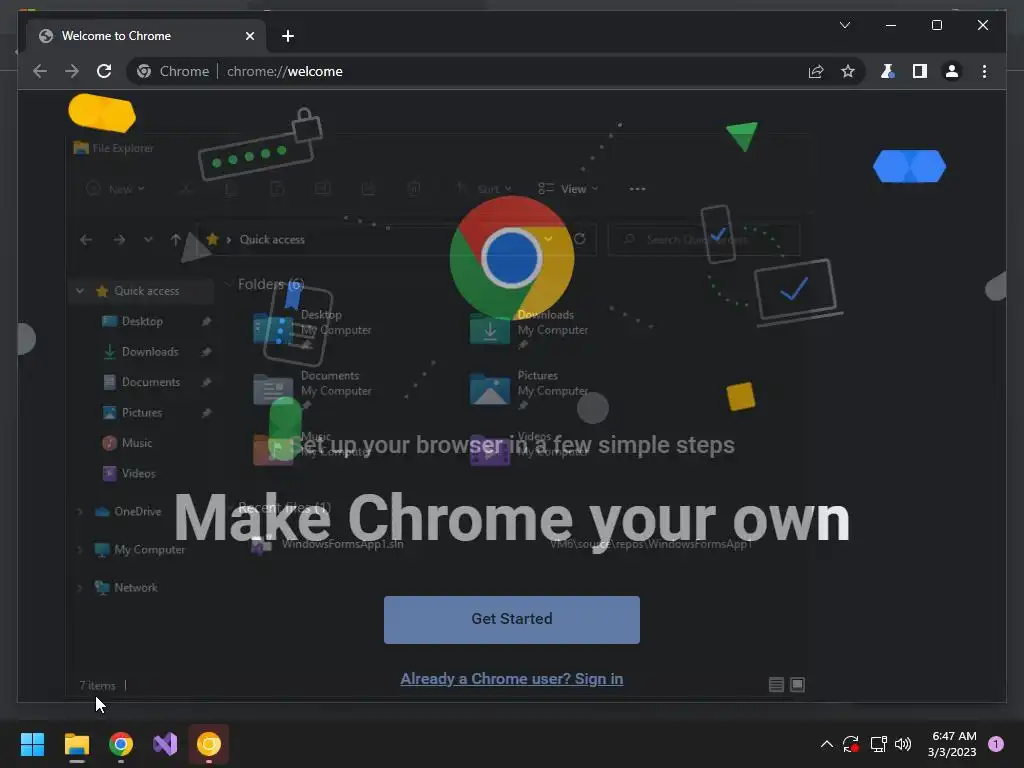Screen dimensions: 1024x768
Task: Select Network in File Explorer sidebar
Action: pyautogui.click(x=135, y=588)
